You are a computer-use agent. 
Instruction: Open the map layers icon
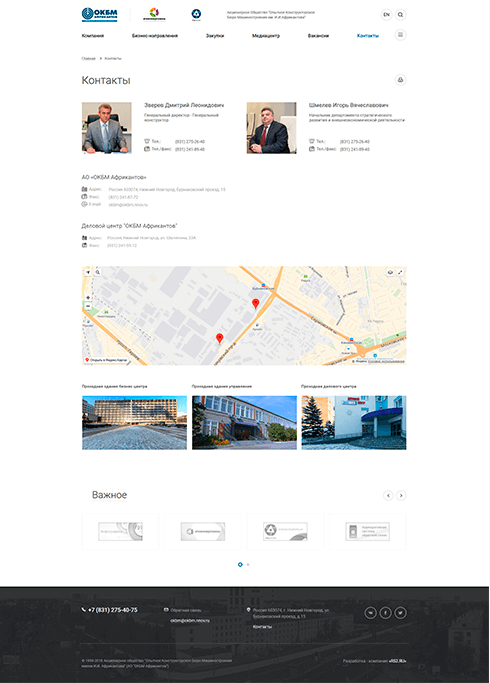390,272
